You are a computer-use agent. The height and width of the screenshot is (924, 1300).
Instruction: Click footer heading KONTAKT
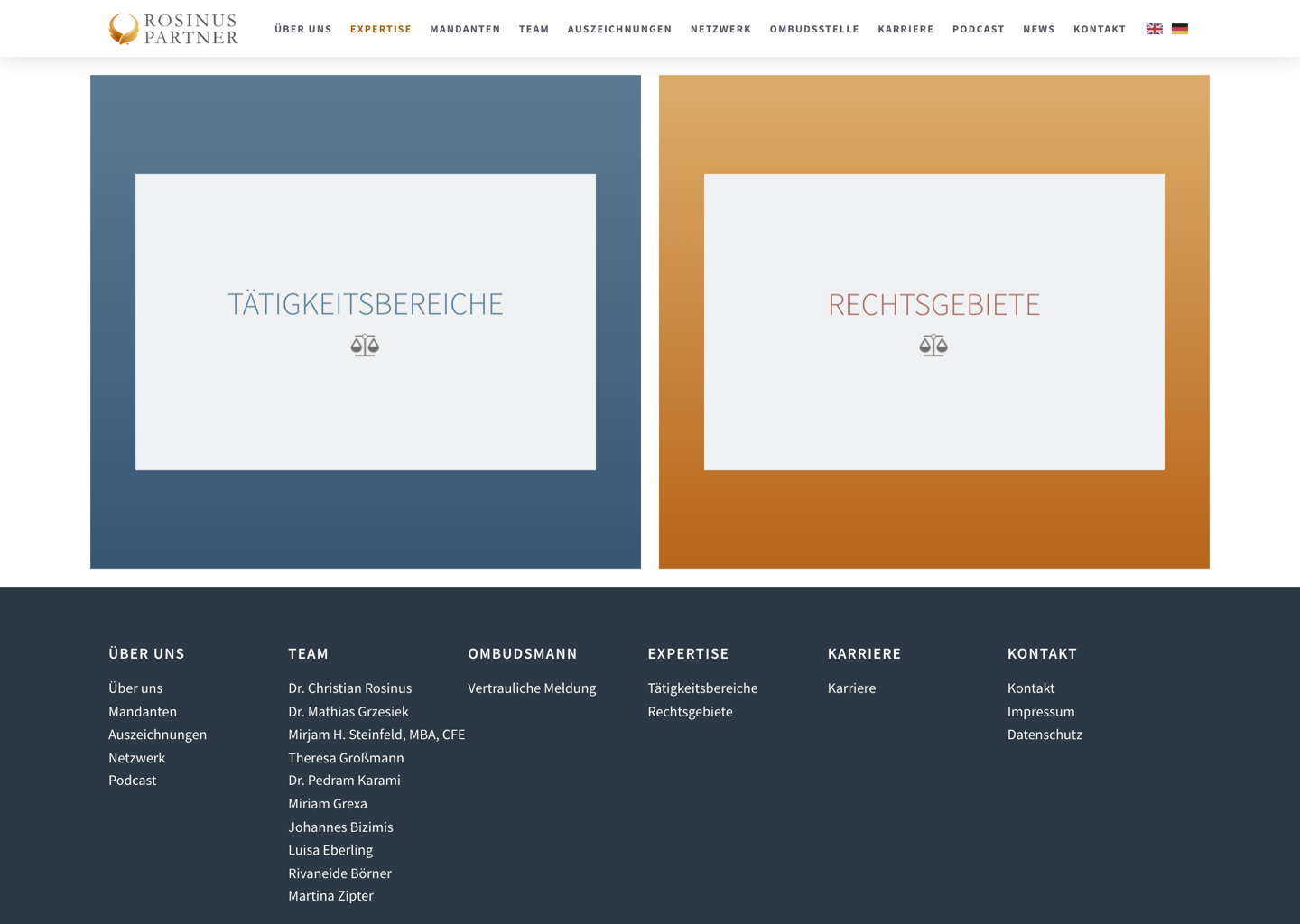(x=1042, y=653)
